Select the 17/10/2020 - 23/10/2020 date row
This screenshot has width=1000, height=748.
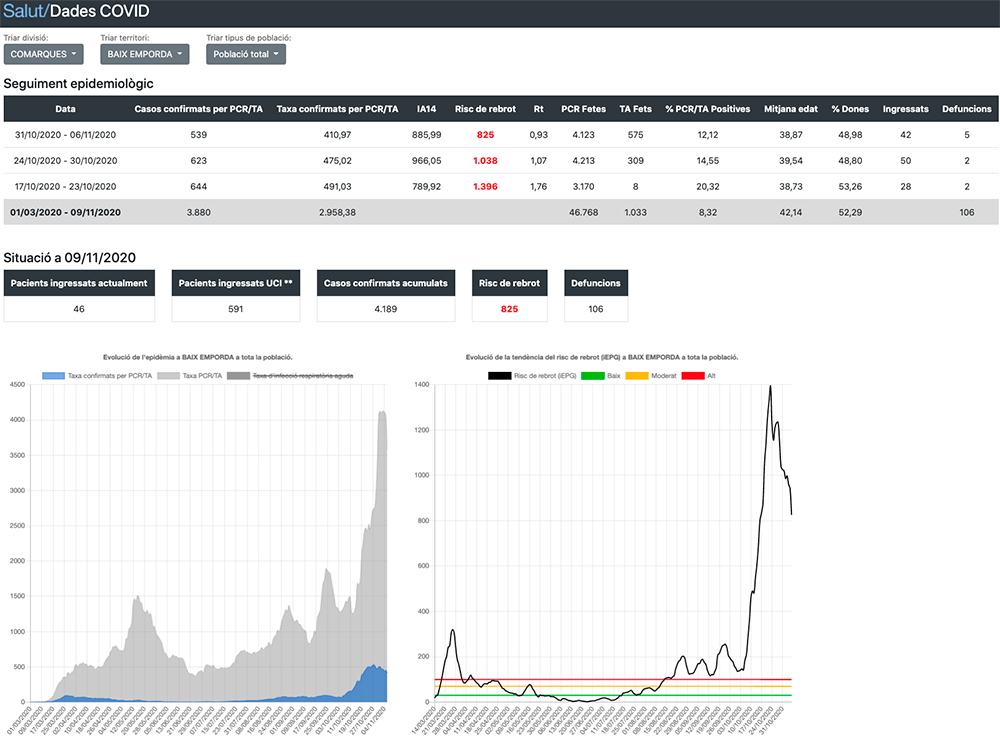point(501,186)
